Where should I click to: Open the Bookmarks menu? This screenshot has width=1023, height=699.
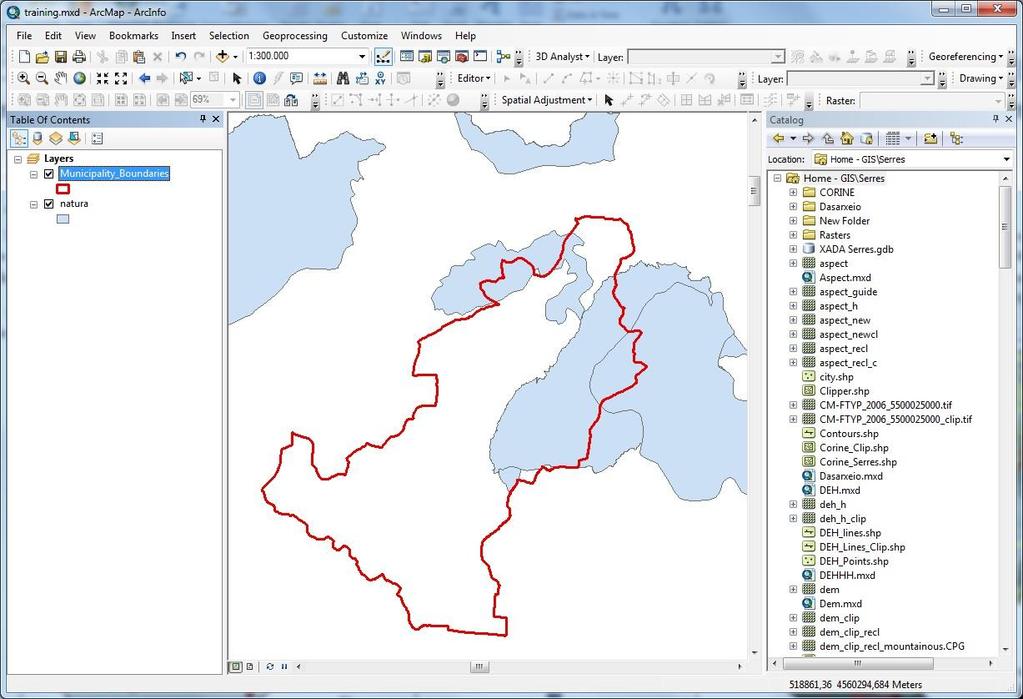(134, 36)
